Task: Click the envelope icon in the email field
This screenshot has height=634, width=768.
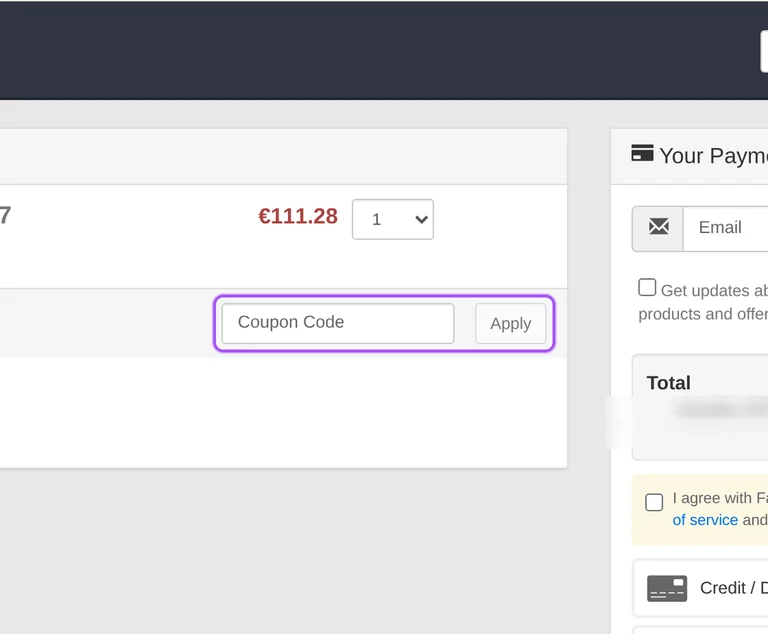Action: pos(658,227)
